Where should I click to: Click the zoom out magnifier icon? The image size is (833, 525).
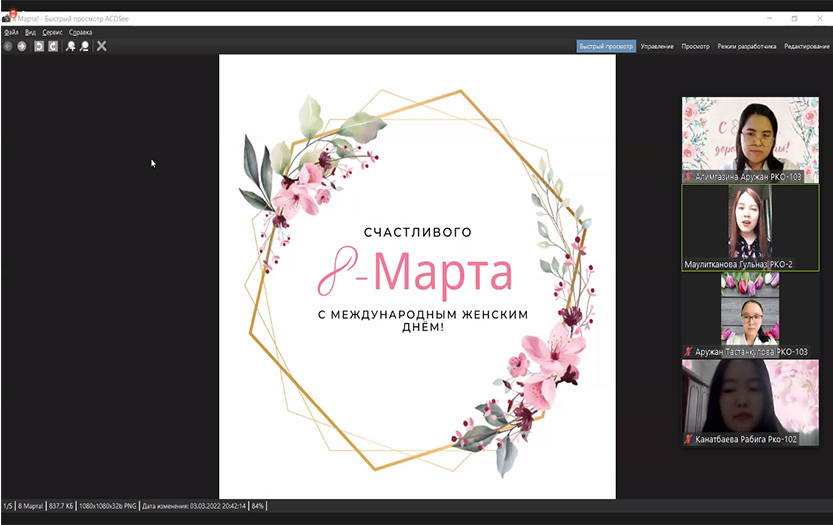(x=84, y=46)
